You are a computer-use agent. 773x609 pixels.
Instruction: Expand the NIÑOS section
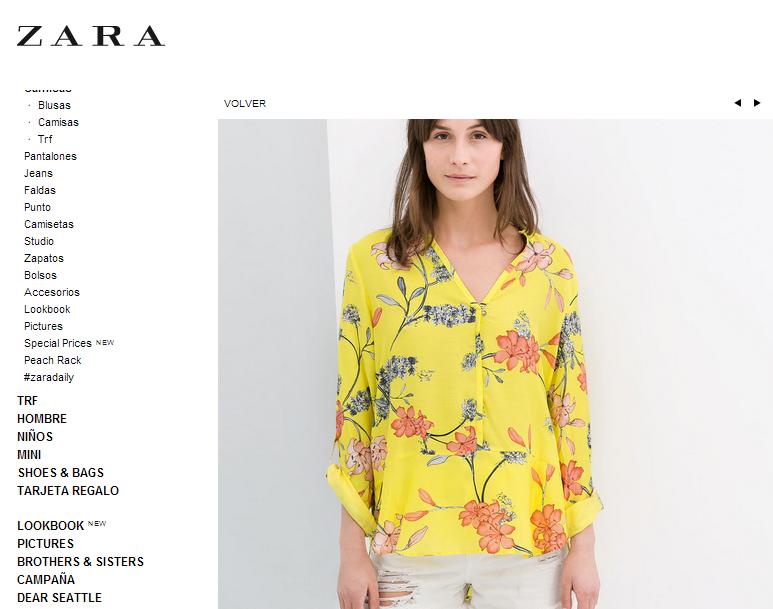[35, 436]
